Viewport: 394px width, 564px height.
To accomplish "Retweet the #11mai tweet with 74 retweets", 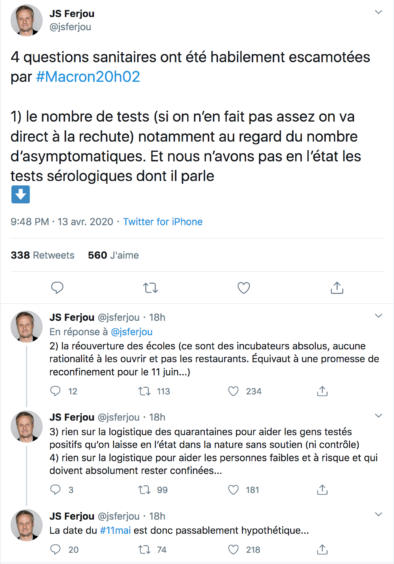I will coord(145,549).
